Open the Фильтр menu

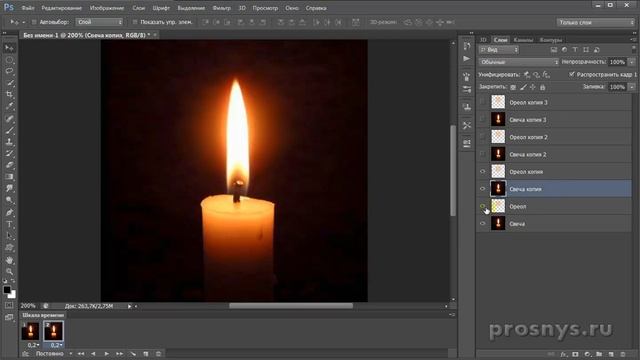[222, 8]
